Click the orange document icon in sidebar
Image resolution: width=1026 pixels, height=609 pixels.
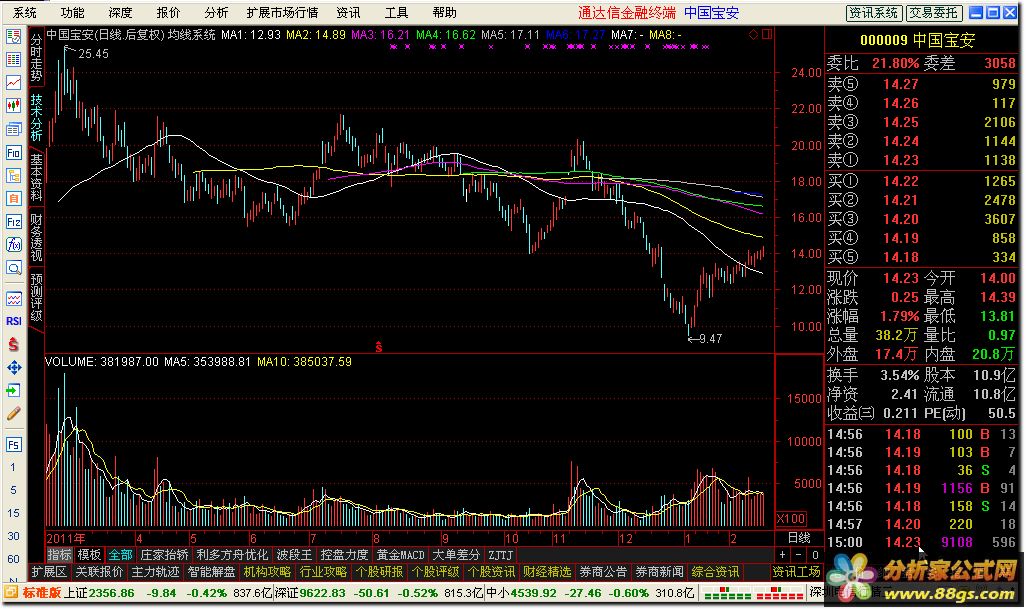pos(14,198)
